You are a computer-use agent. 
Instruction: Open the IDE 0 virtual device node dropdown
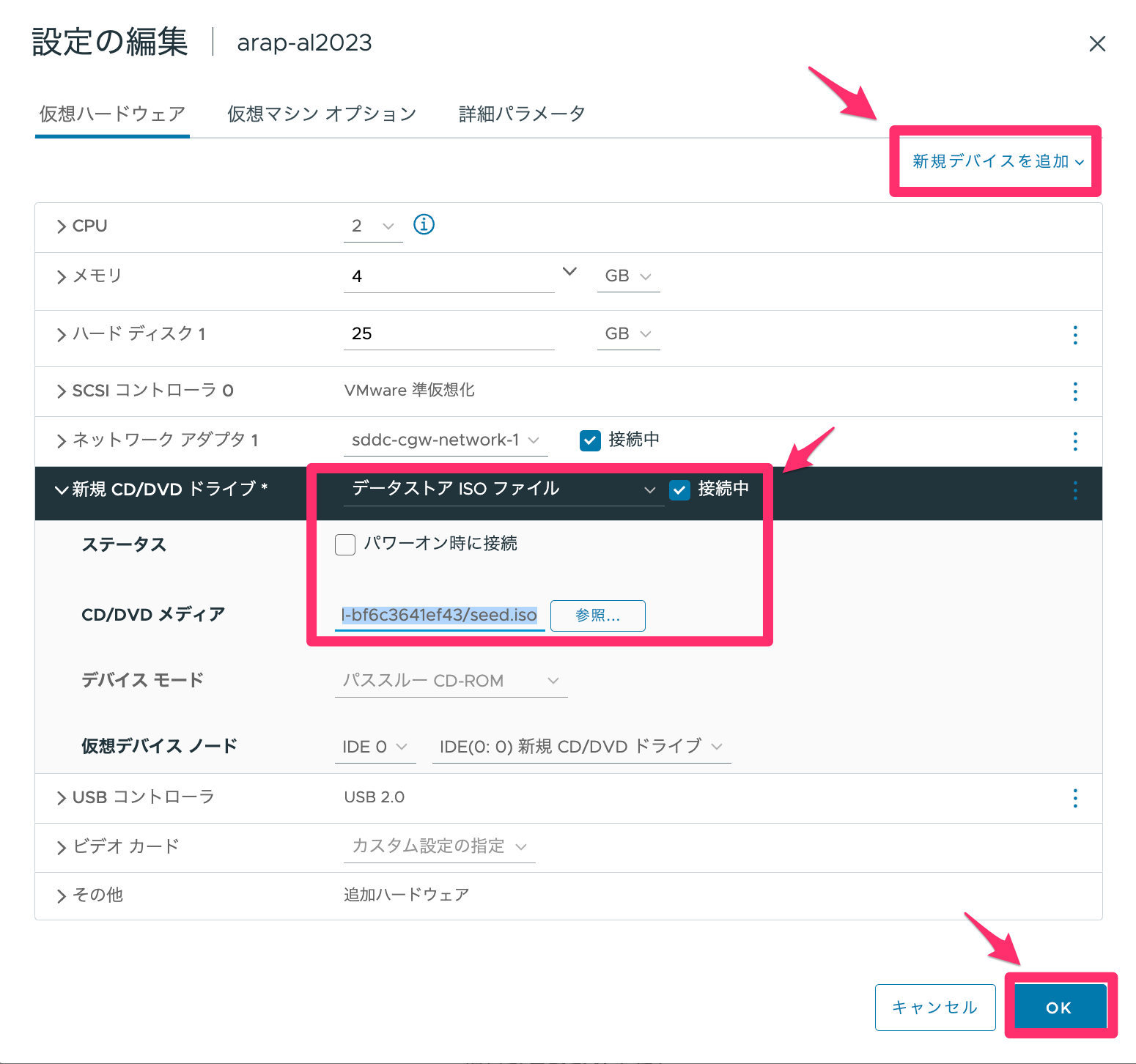pyautogui.click(x=375, y=746)
